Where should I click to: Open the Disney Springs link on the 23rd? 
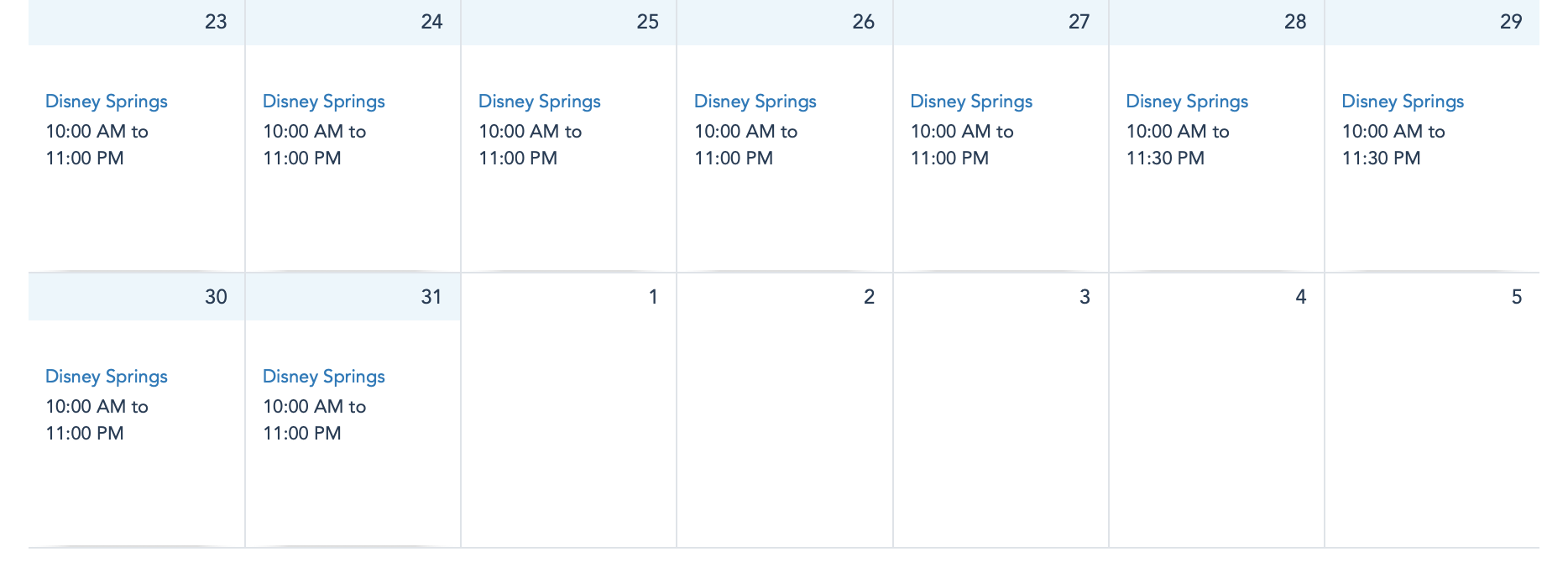pos(107,101)
